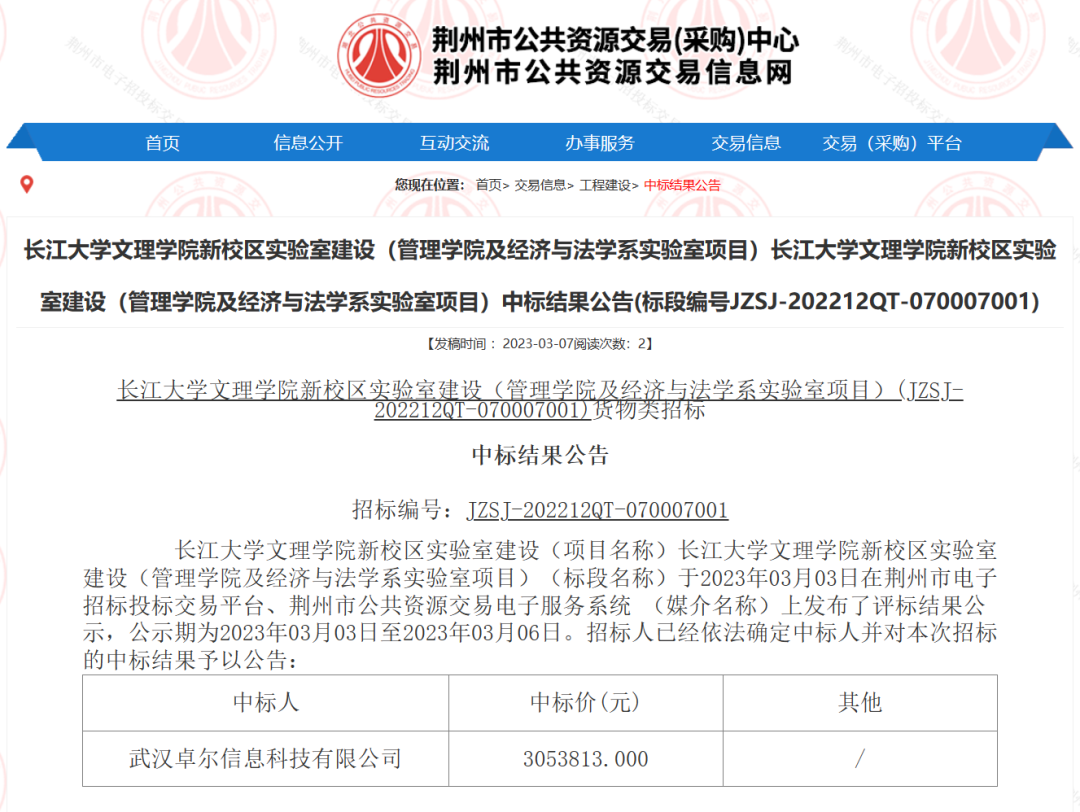Click the red 中标结果公告 breadcrumb
1080x812 pixels.
click(683, 185)
